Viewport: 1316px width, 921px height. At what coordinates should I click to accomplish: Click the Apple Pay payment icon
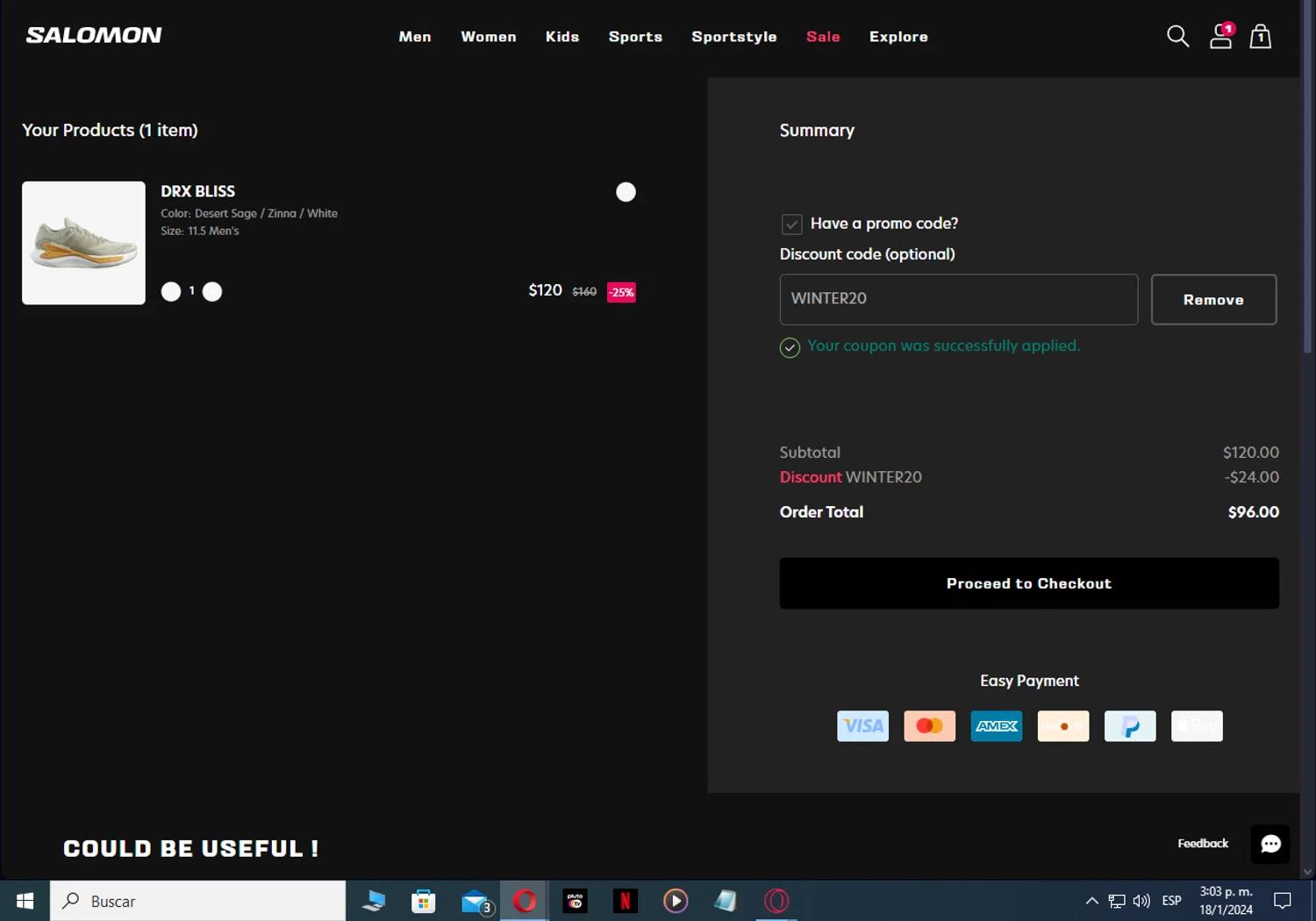click(1197, 726)
